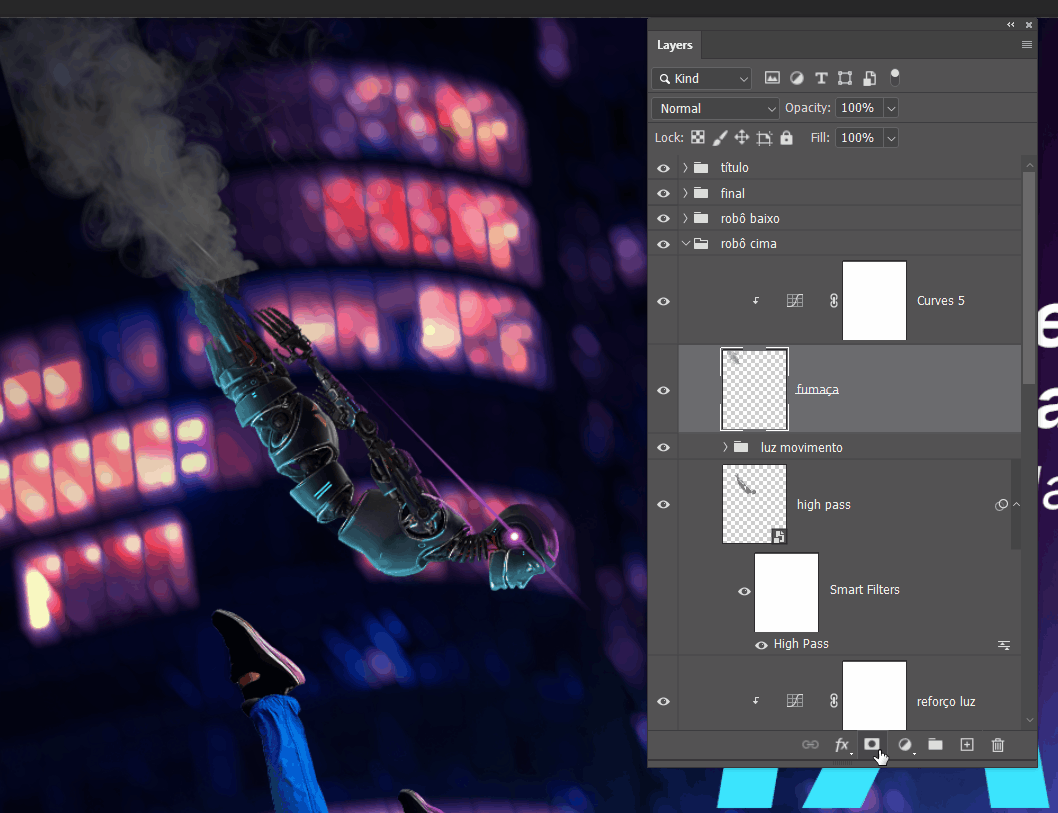
Task: Select the Layers tab
Action: click(675, 45)
